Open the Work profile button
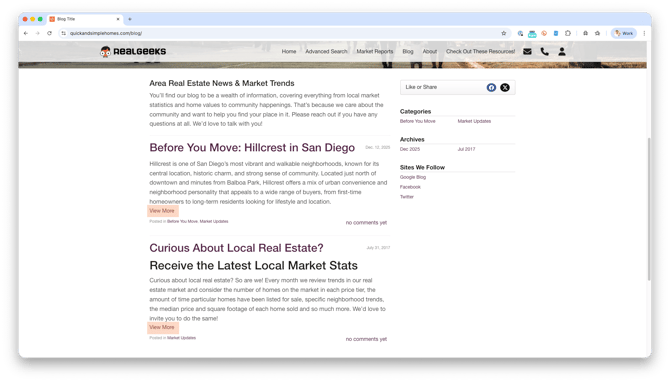670x382 pixels. tap(624, 33)
